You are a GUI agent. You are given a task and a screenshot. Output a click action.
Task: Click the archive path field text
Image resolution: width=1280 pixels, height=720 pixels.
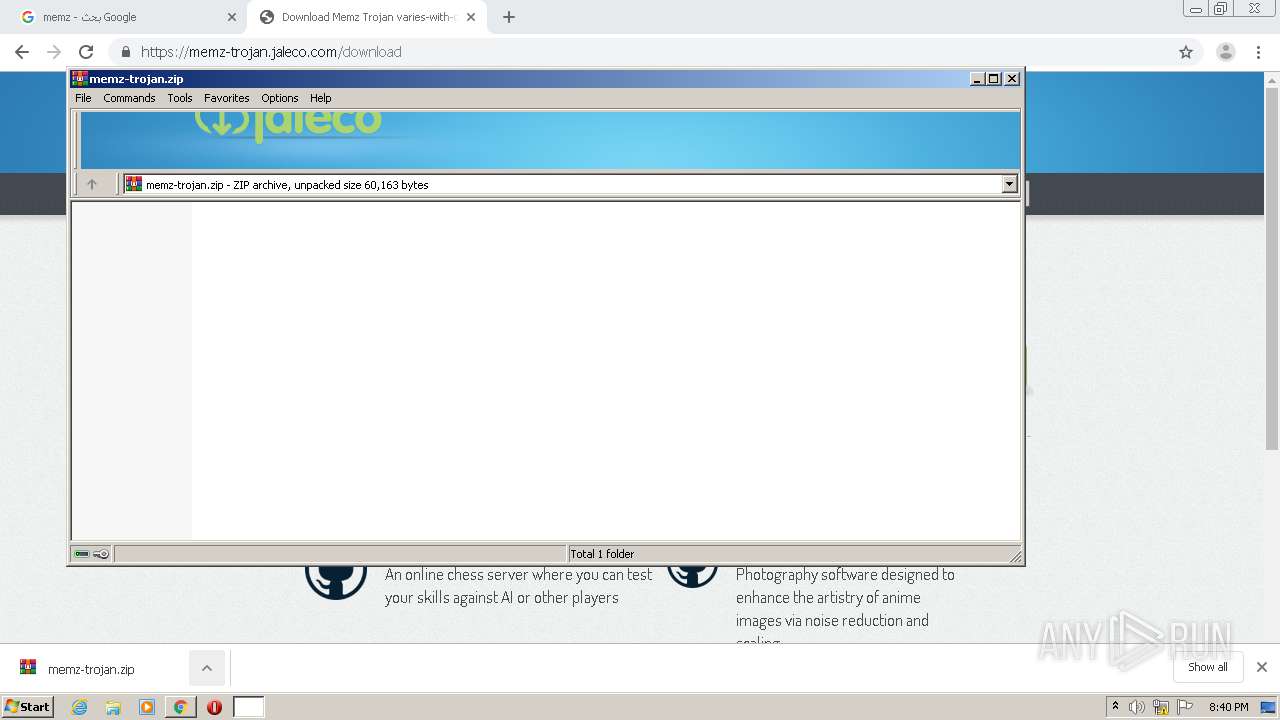287,185
